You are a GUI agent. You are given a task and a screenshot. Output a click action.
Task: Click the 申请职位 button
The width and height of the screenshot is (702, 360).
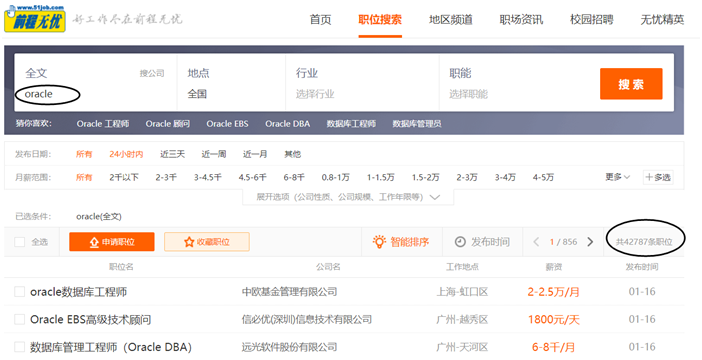pos(112,242)
